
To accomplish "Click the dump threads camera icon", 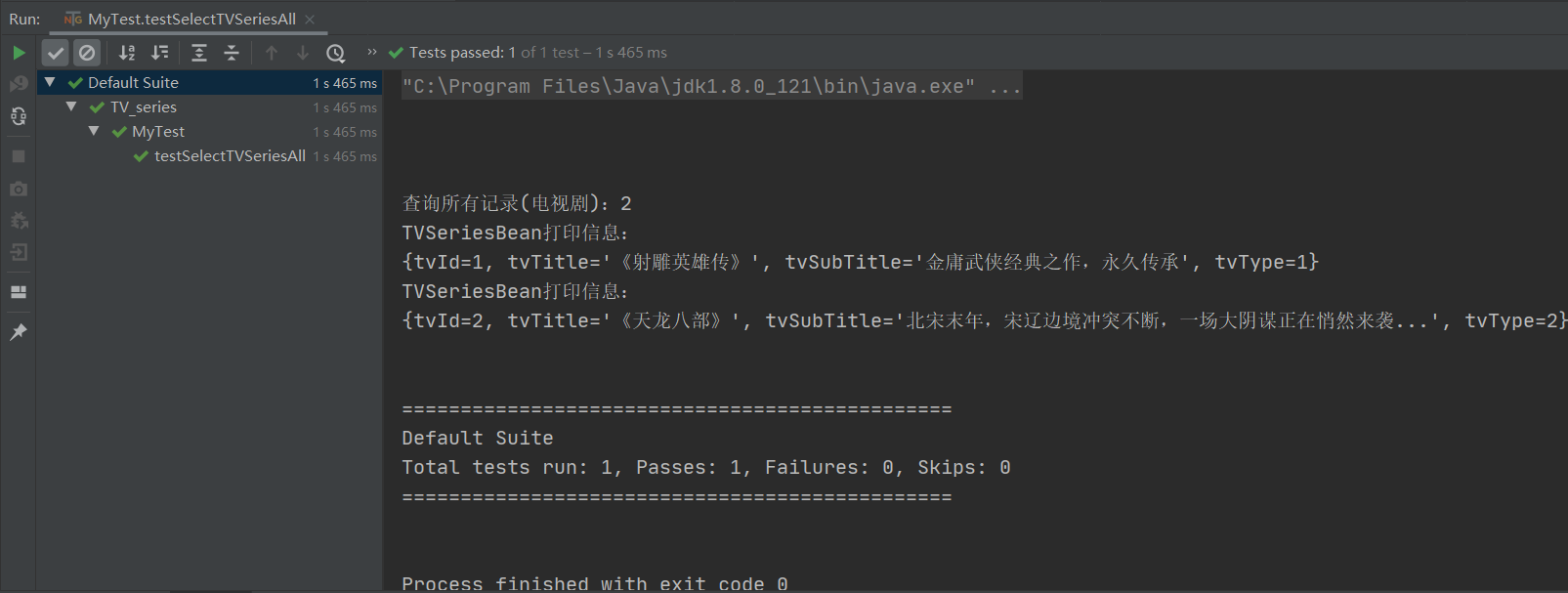I will [19, 189].
